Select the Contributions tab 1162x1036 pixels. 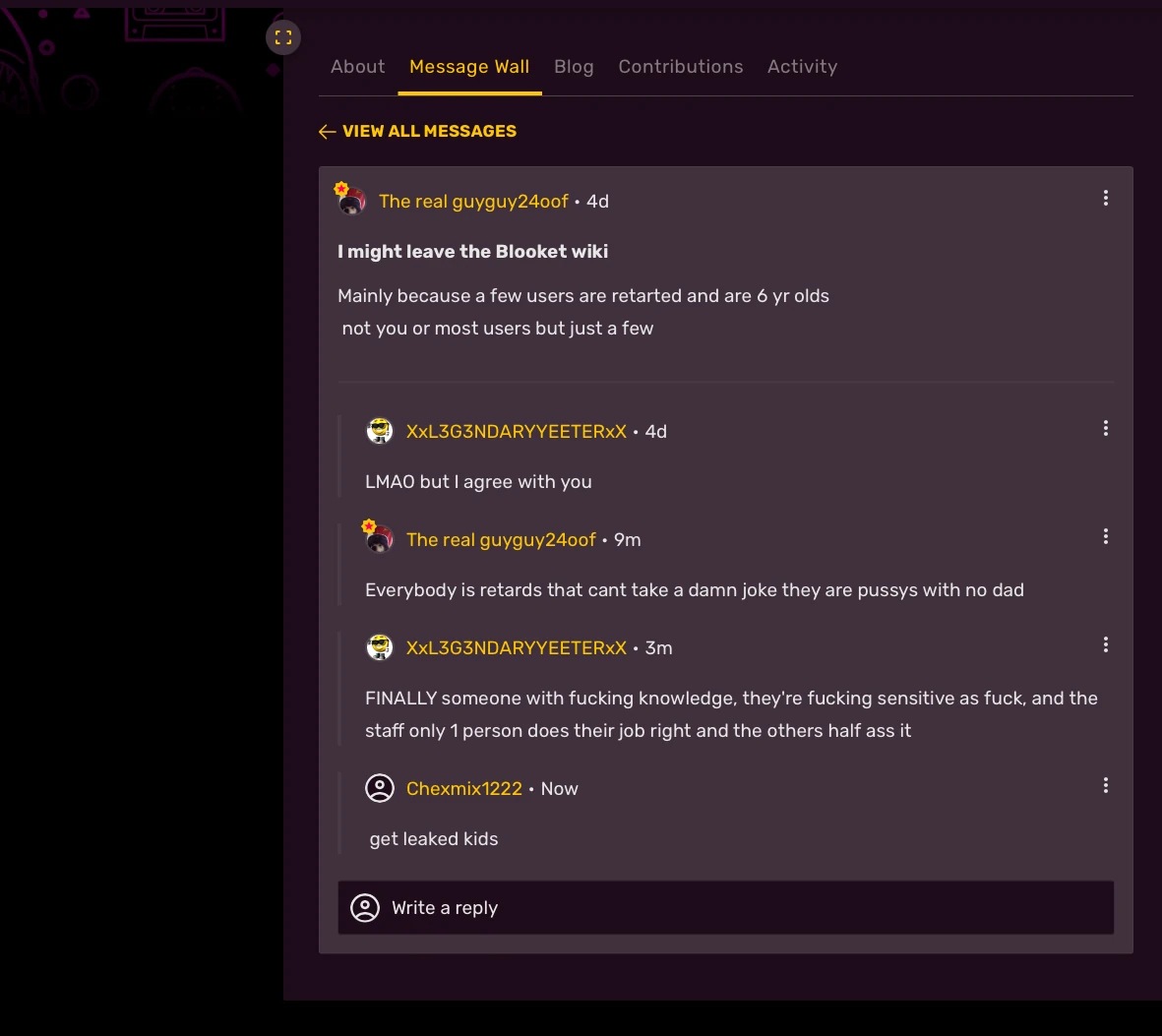[x=681, y=67]
